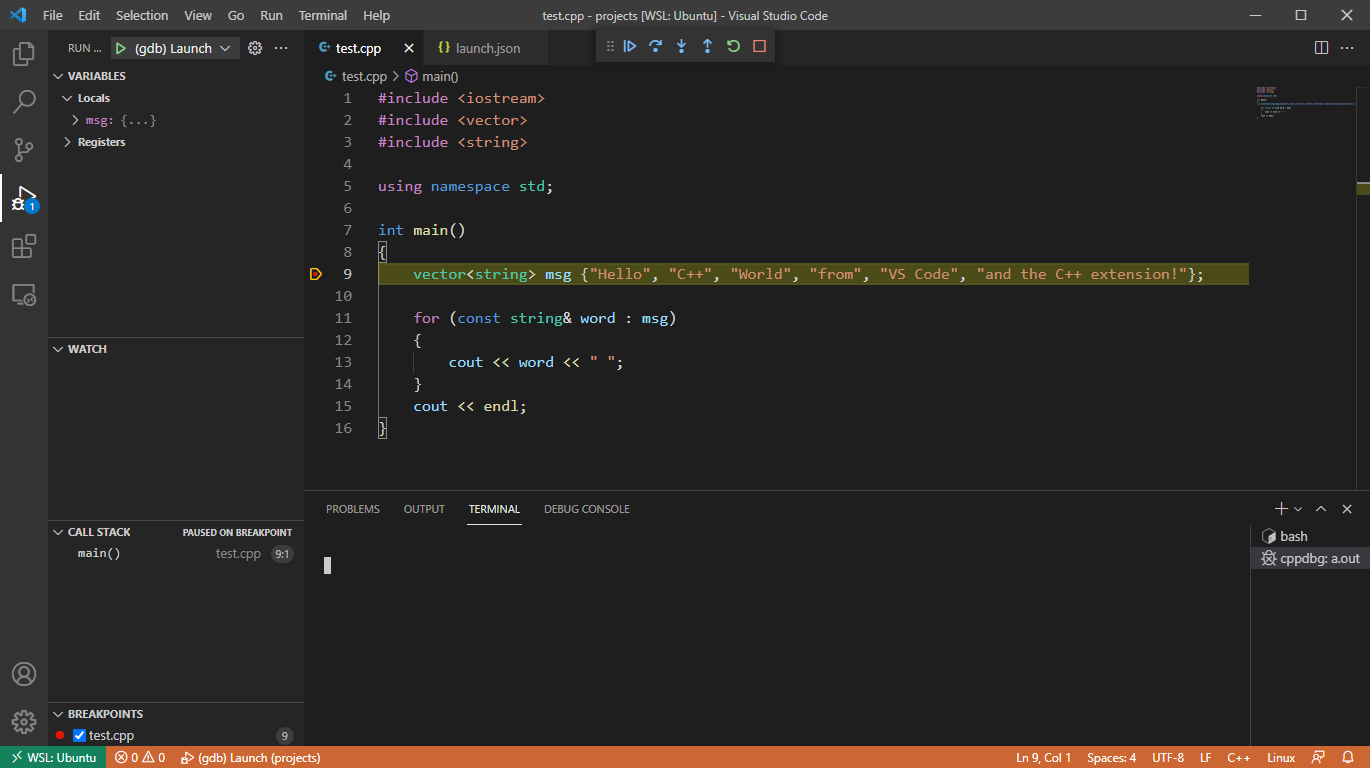1370x768 pixels.
Task: Toggle the test.cpp breakpoint checkbox
Action: click(x=80, y=736)
